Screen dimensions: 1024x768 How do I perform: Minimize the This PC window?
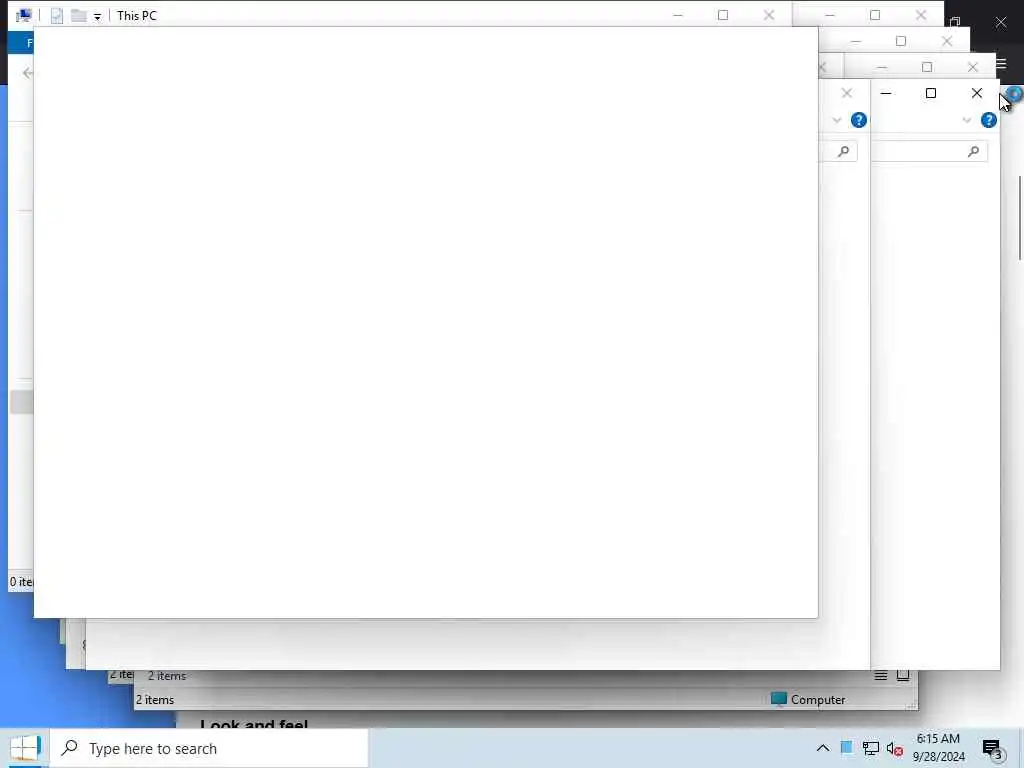[678, 15]
